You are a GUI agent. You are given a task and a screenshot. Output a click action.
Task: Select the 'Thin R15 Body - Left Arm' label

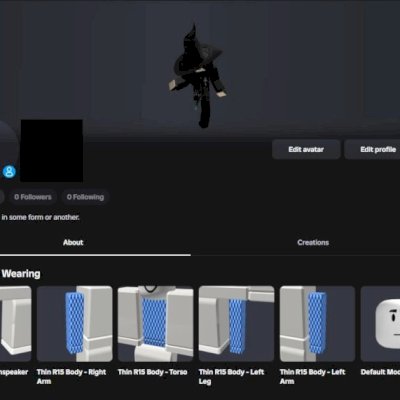pyautogui.click(x=312, y=376)
